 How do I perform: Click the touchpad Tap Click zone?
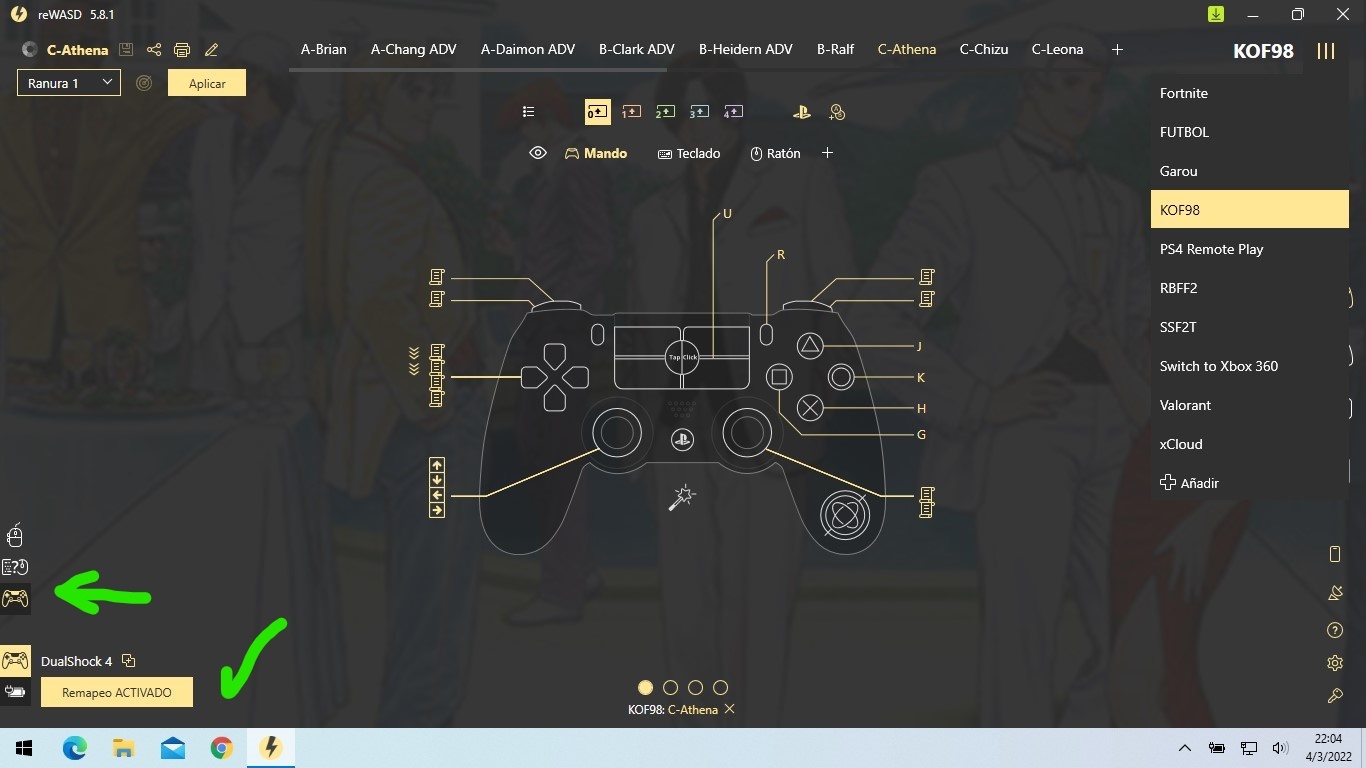pyautogui.click(x=682, y=357)
